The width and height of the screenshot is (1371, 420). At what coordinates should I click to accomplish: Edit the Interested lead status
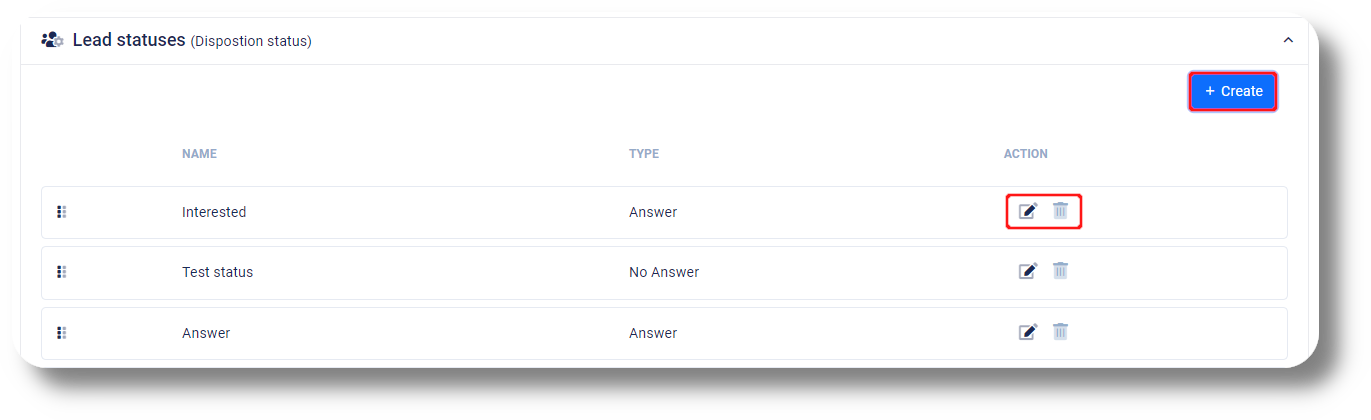tap(1028, 211)
